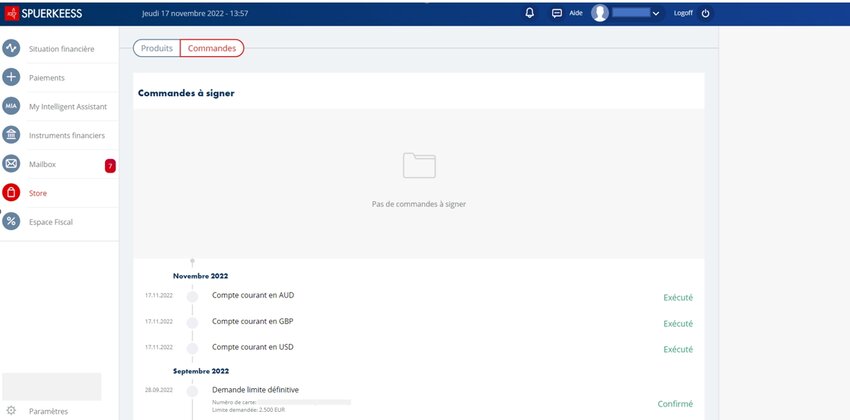This screenshot has width=850, height=420.
Task: Click timeline marker for GBP account
Action: point(192,322)
